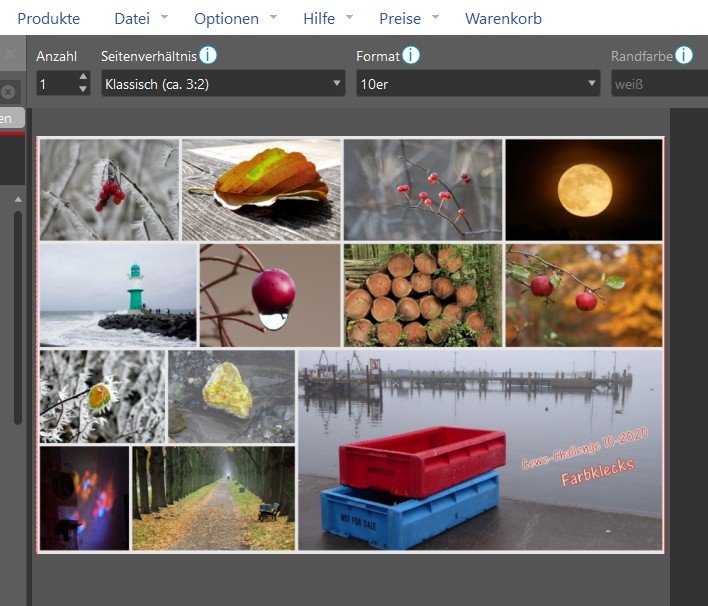Open the Datei menu
708x606 pixels.
coord(132,19)
